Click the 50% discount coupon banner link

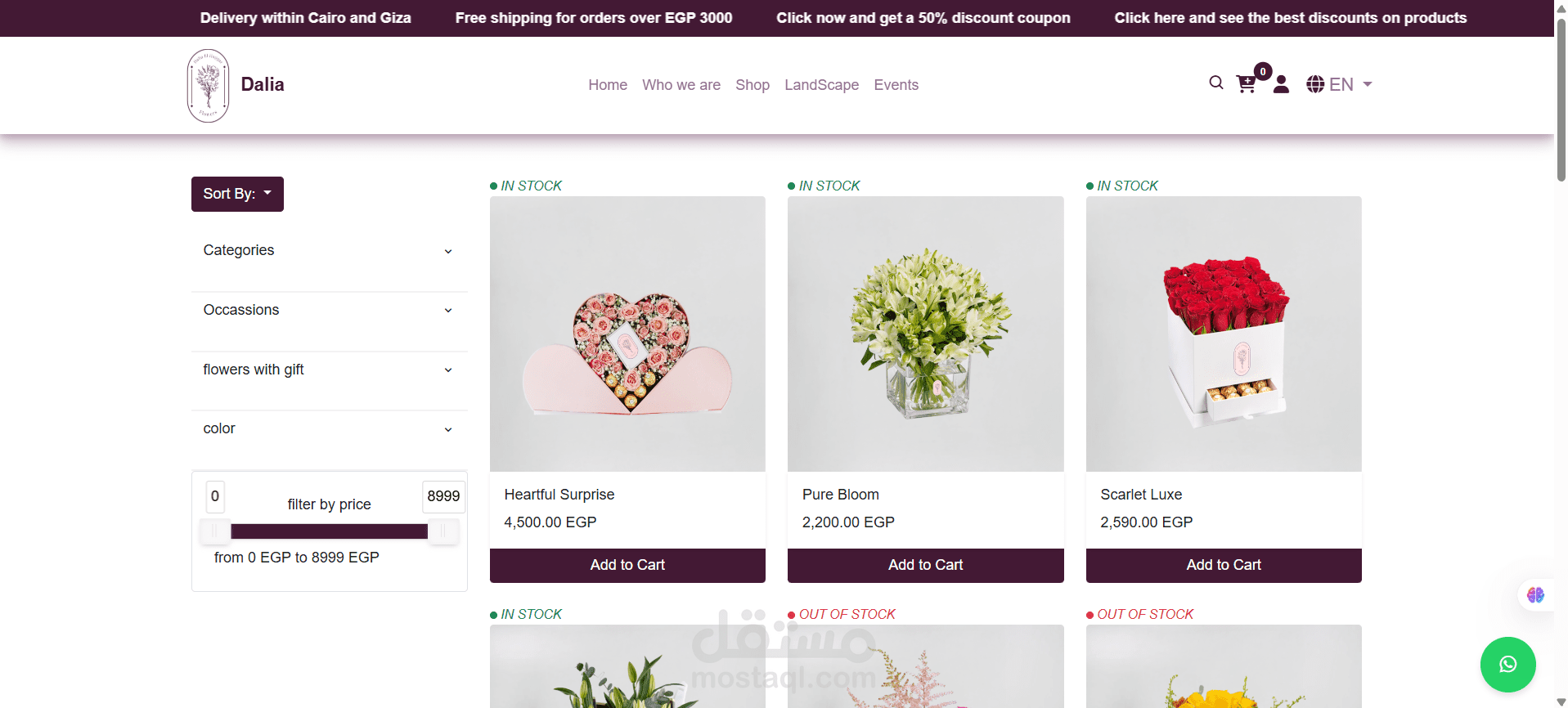click(x=923, y=18)
